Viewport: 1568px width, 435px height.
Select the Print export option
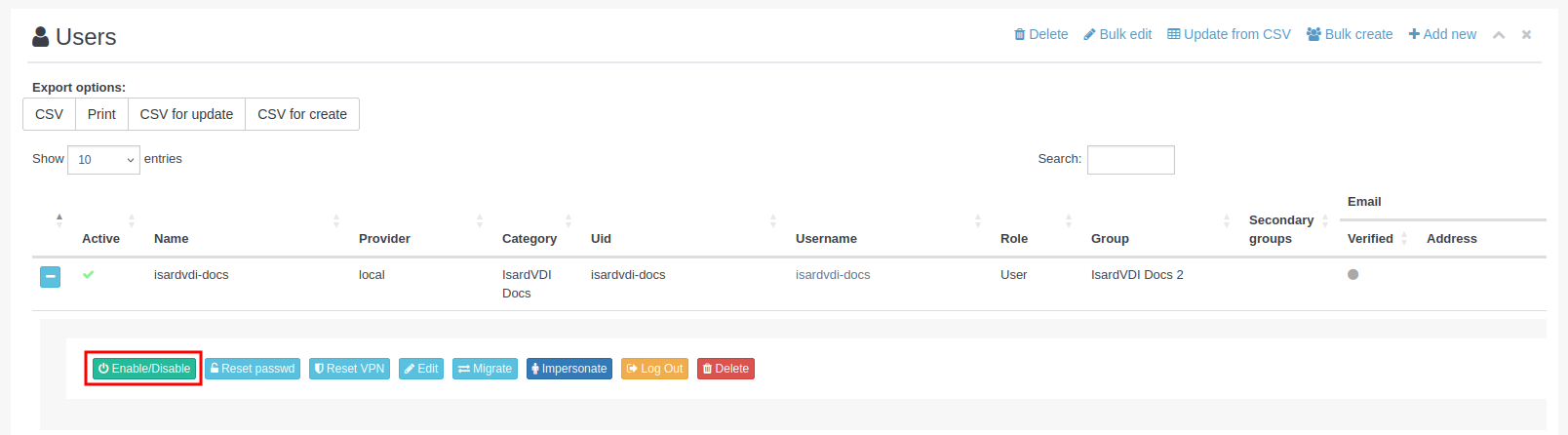pyautogui.click(x=101, y=114)
